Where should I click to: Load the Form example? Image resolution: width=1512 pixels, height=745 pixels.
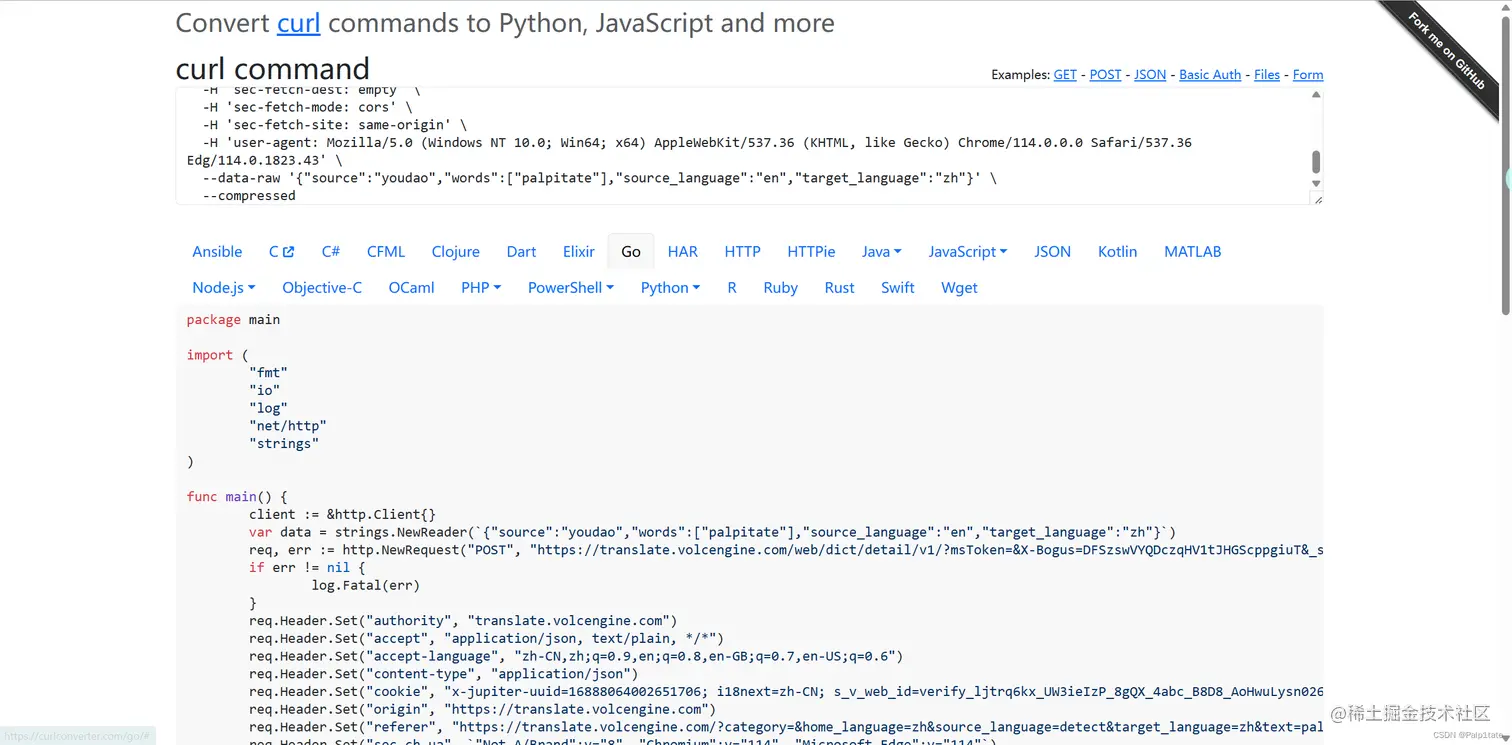[x=1308, y=75]
